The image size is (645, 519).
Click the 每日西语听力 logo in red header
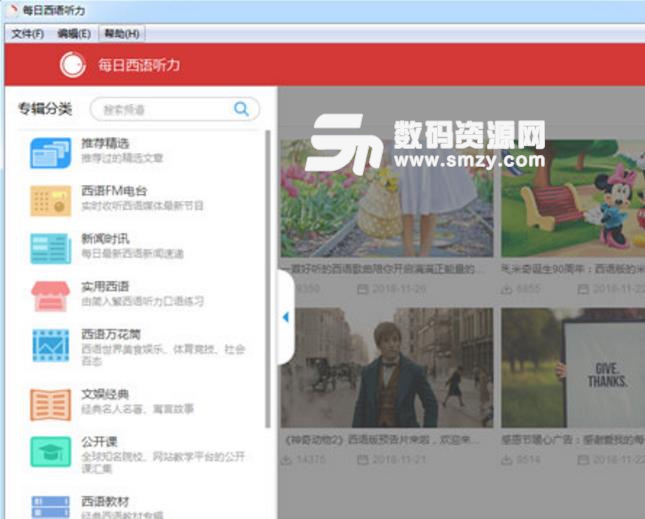tap(73, 65)
